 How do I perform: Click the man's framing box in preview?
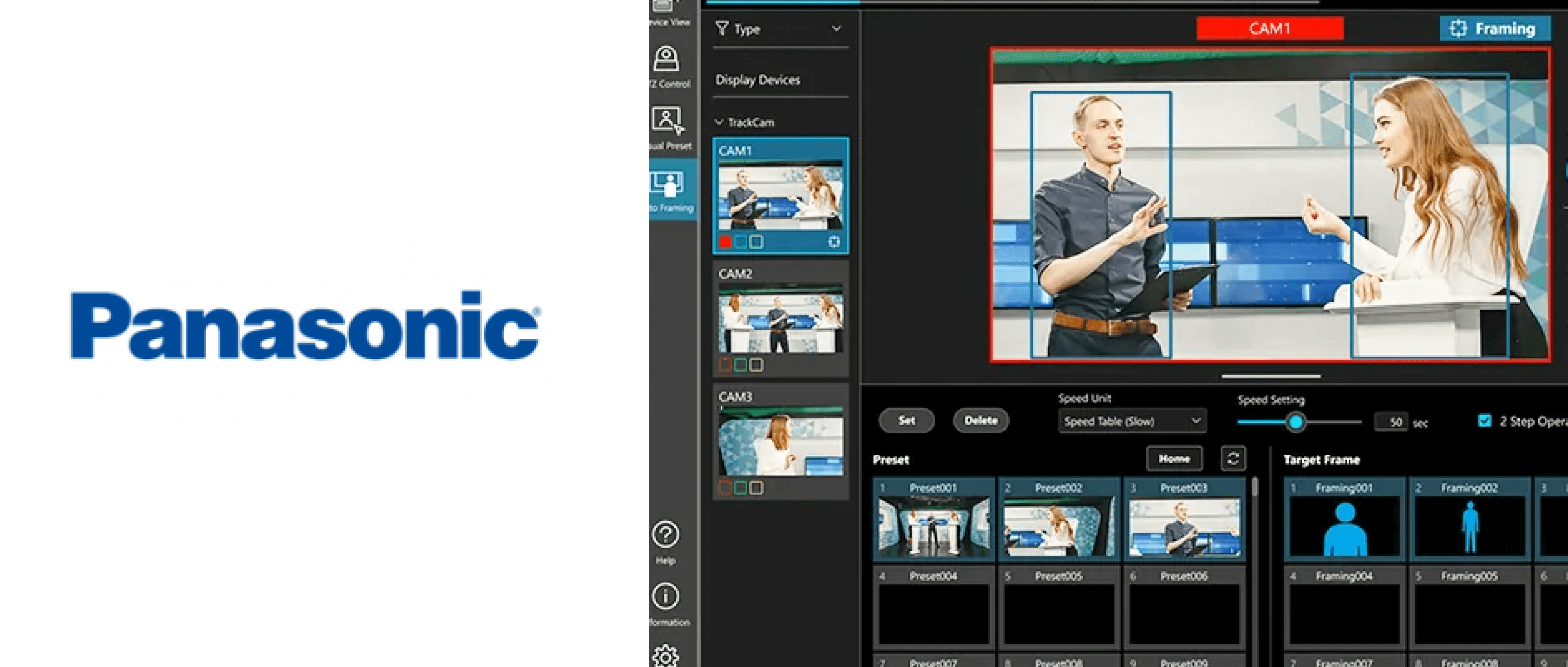pos(1100,224)
